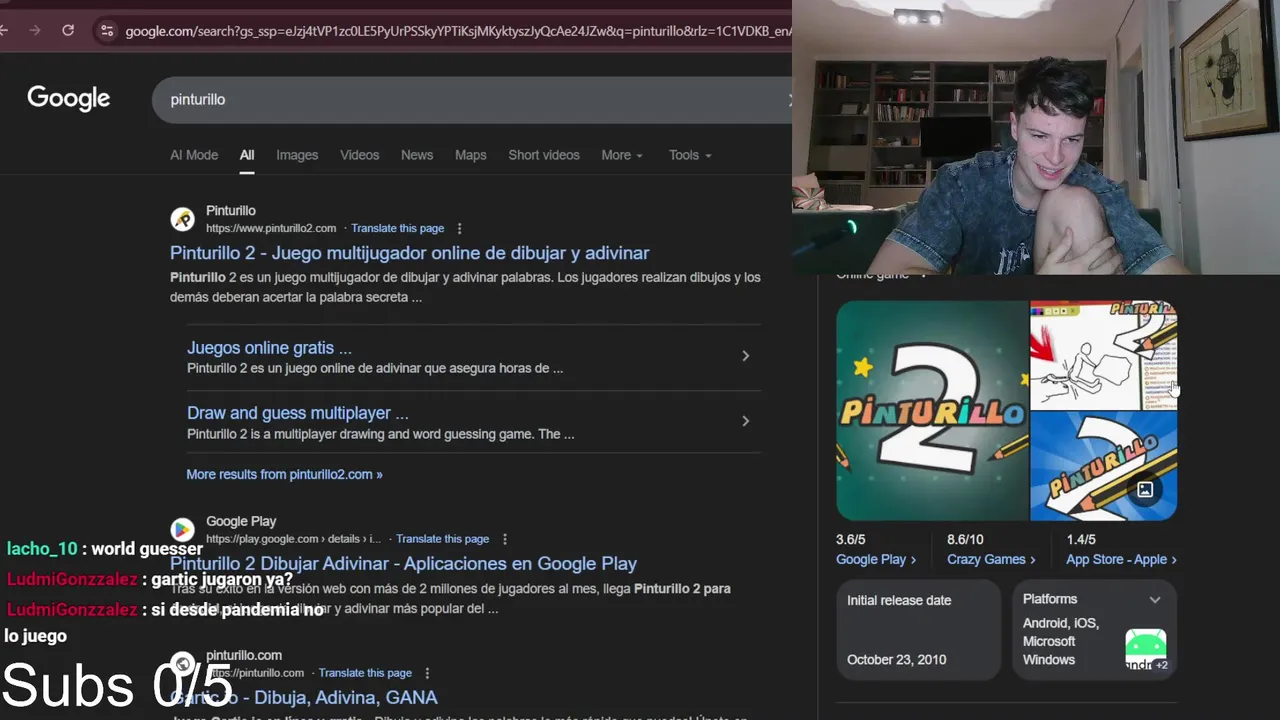
Task: Click the Android, iOS, Microsoft Windows text
Action: [x=1061, y=641]
